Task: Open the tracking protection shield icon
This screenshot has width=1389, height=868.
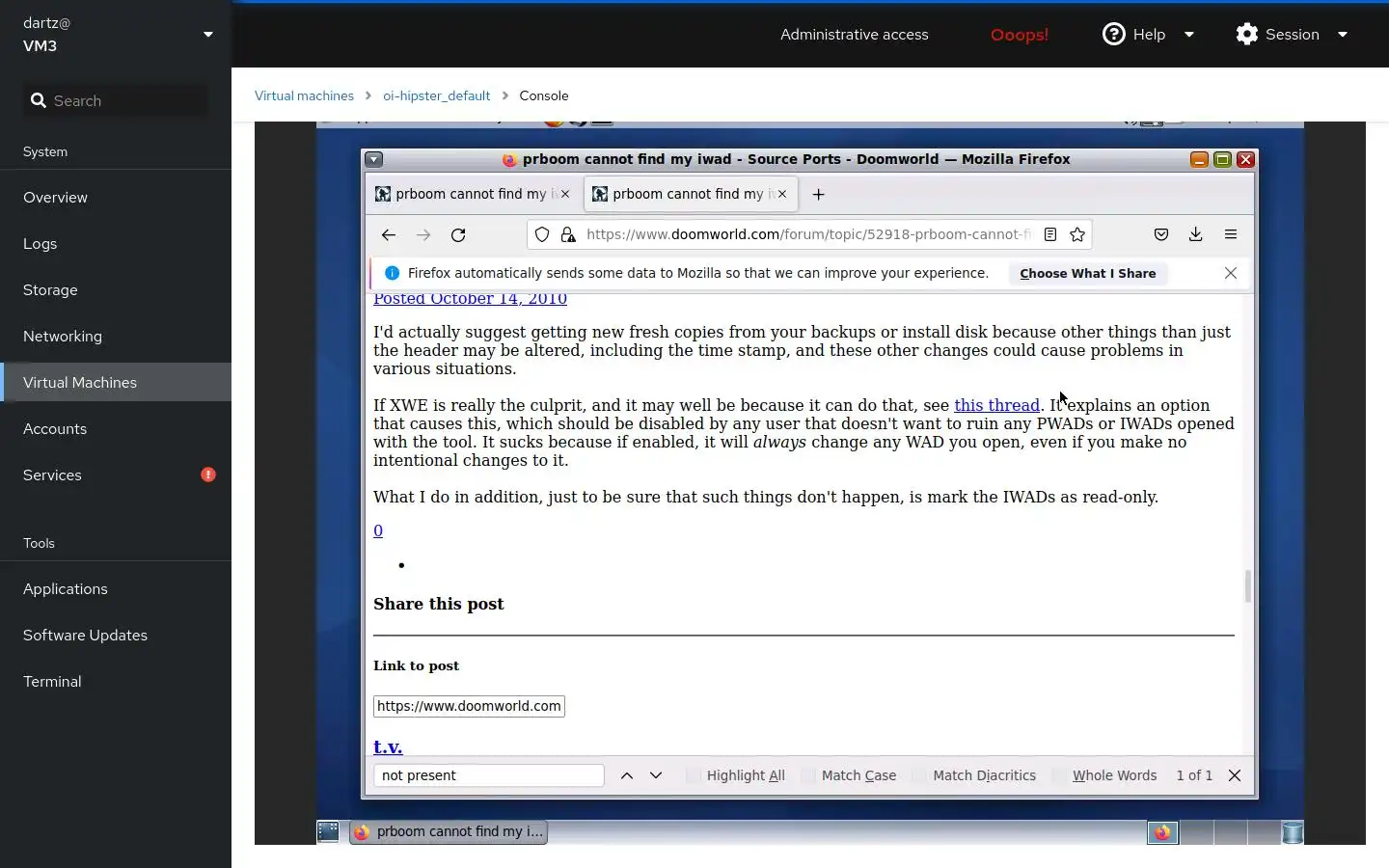Action: [542, 234]
